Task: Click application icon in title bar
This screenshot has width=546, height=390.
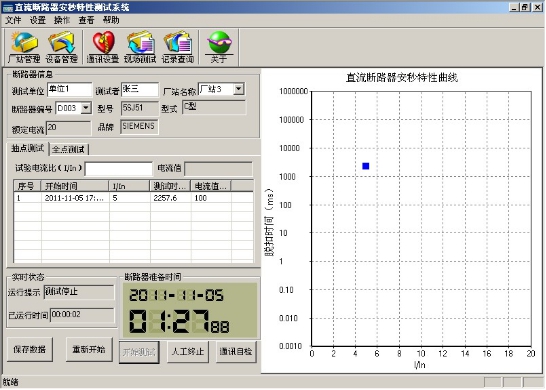Action: pyautogui.click(x=7, y=7)
